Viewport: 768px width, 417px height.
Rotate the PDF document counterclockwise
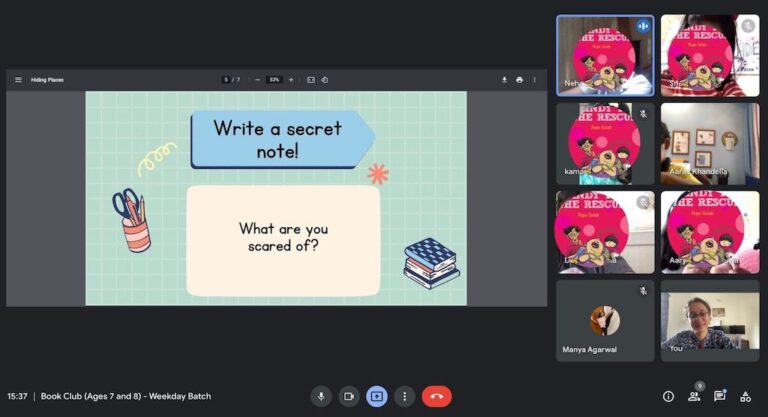coord(325,80)
